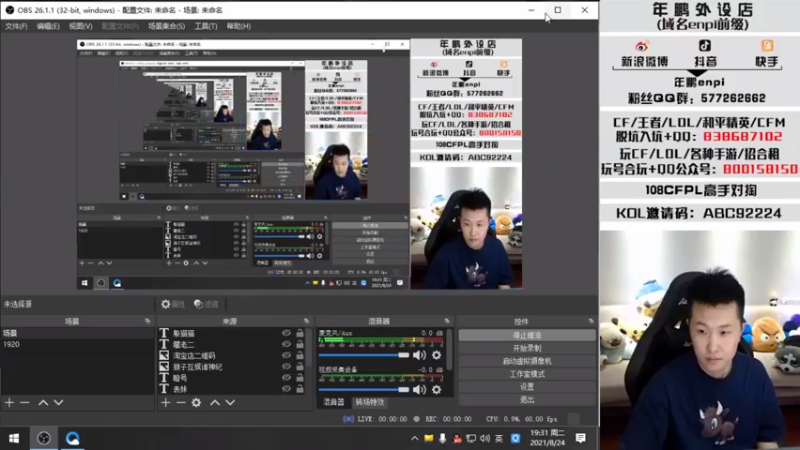800x450 pixels.
Task: Click the OBS preview canvas
Action: click(299, 164)
